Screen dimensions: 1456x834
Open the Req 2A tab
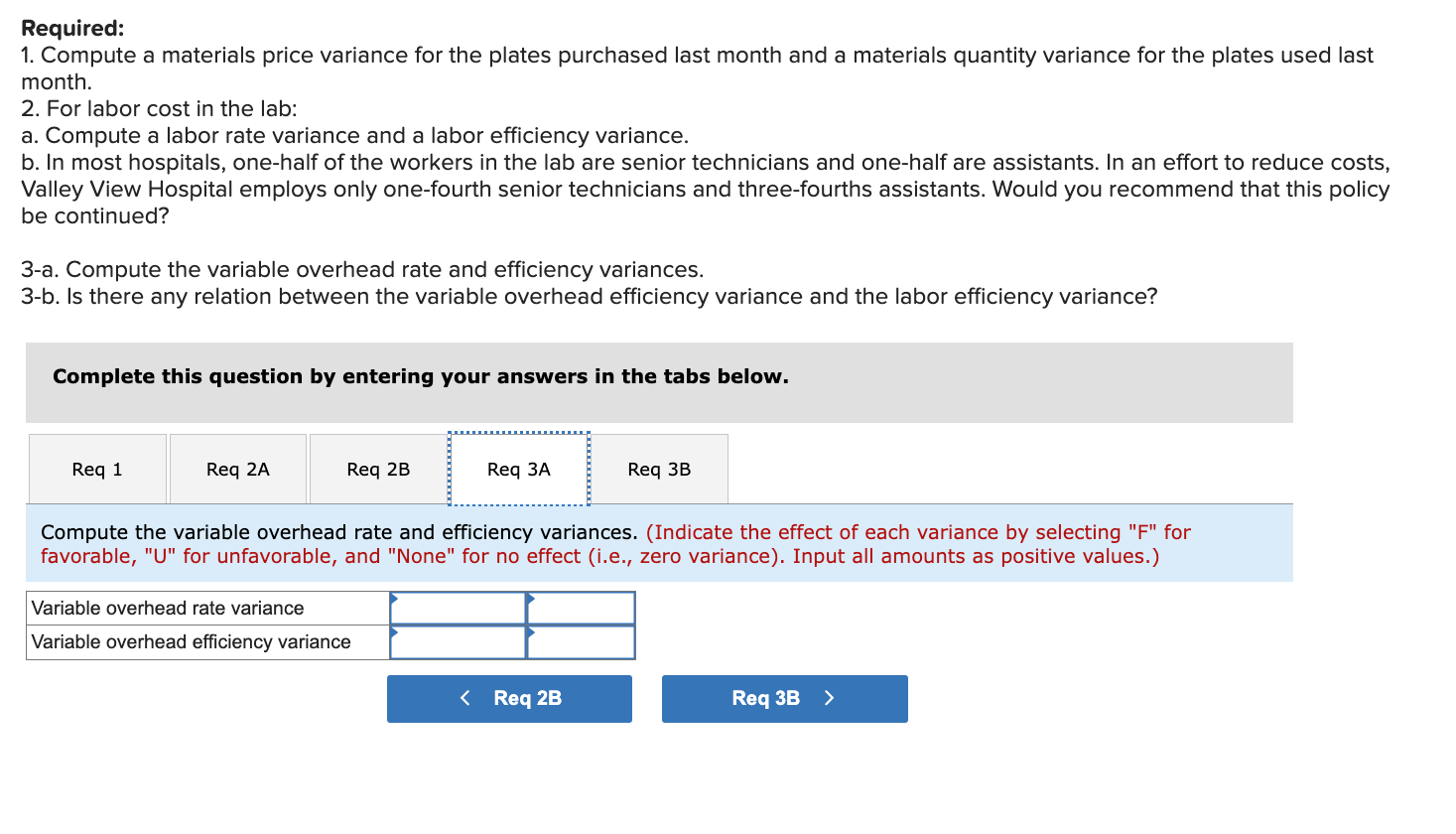[x=237, y=468]
